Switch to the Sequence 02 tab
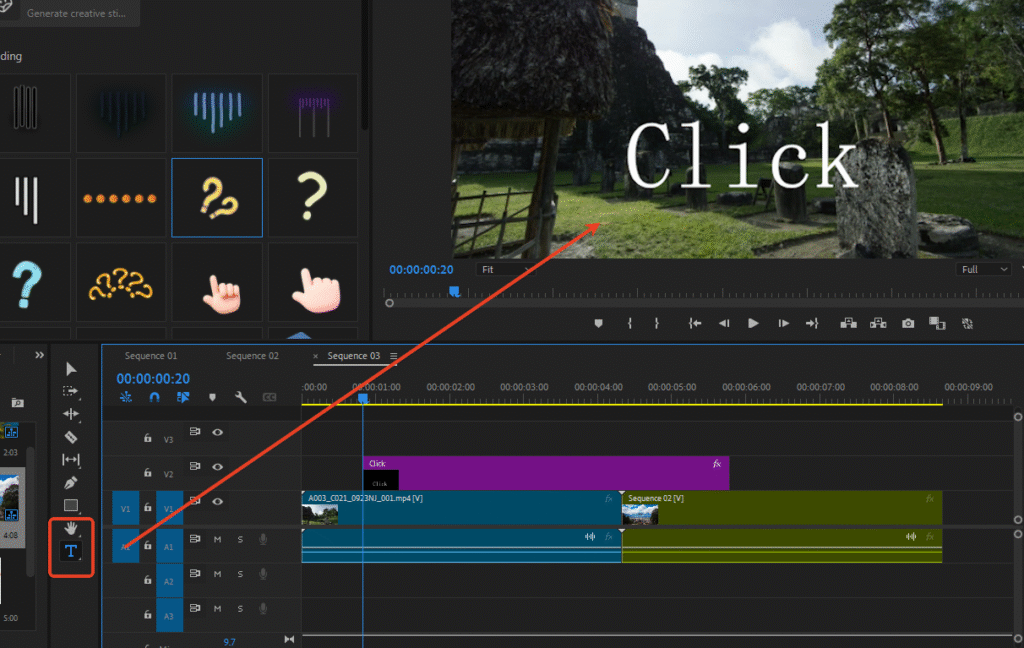Screen dimensions: 1024x648 [254, 355]
